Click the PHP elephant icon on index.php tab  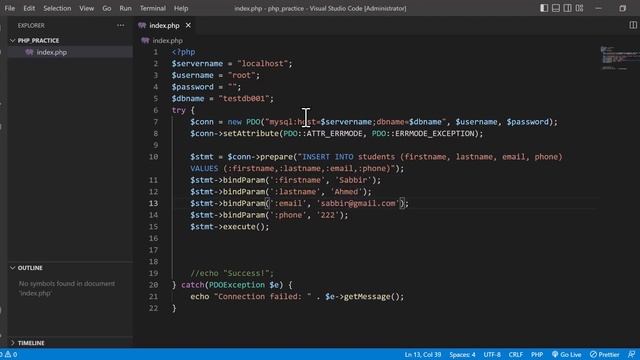[142, 25]
